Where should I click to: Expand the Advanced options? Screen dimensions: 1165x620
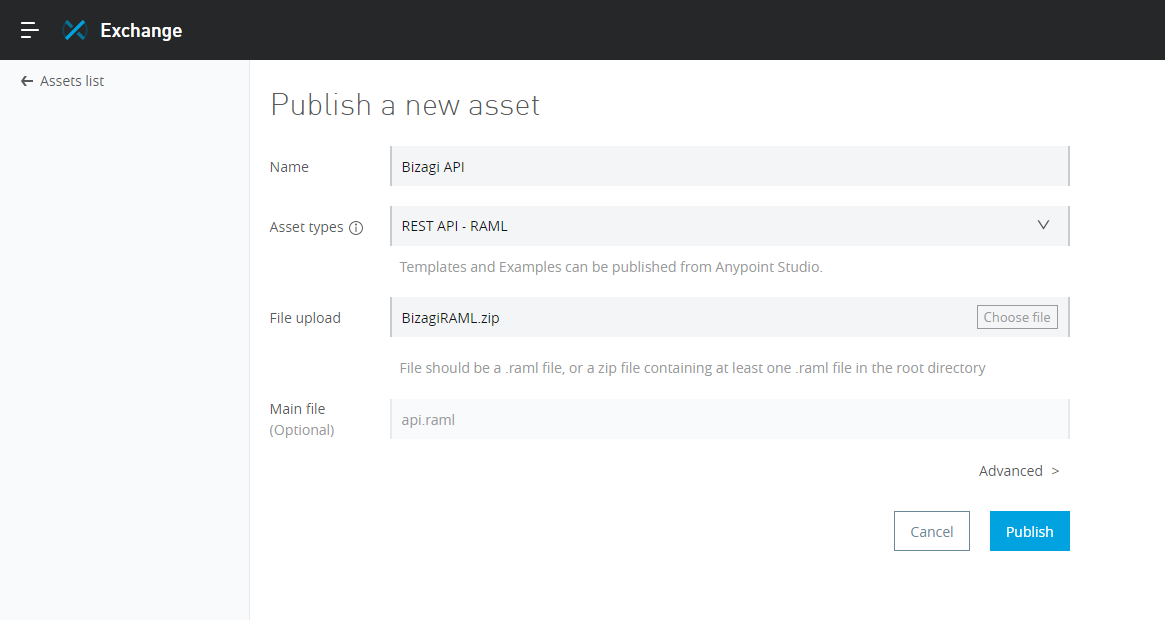(x=1019, y=471)
